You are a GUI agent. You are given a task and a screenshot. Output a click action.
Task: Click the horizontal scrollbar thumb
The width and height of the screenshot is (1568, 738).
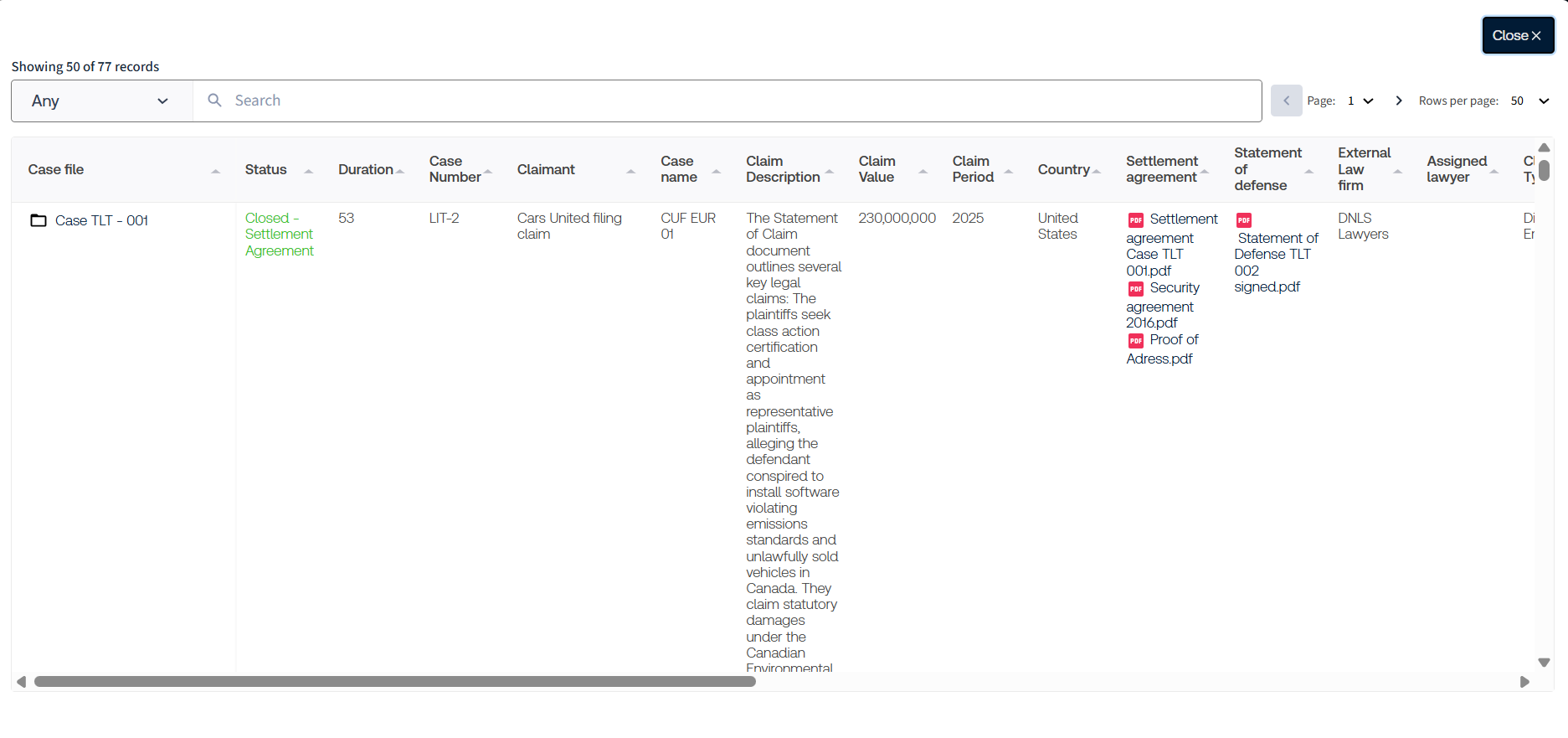pyautogui.click(x=395, y=682)
